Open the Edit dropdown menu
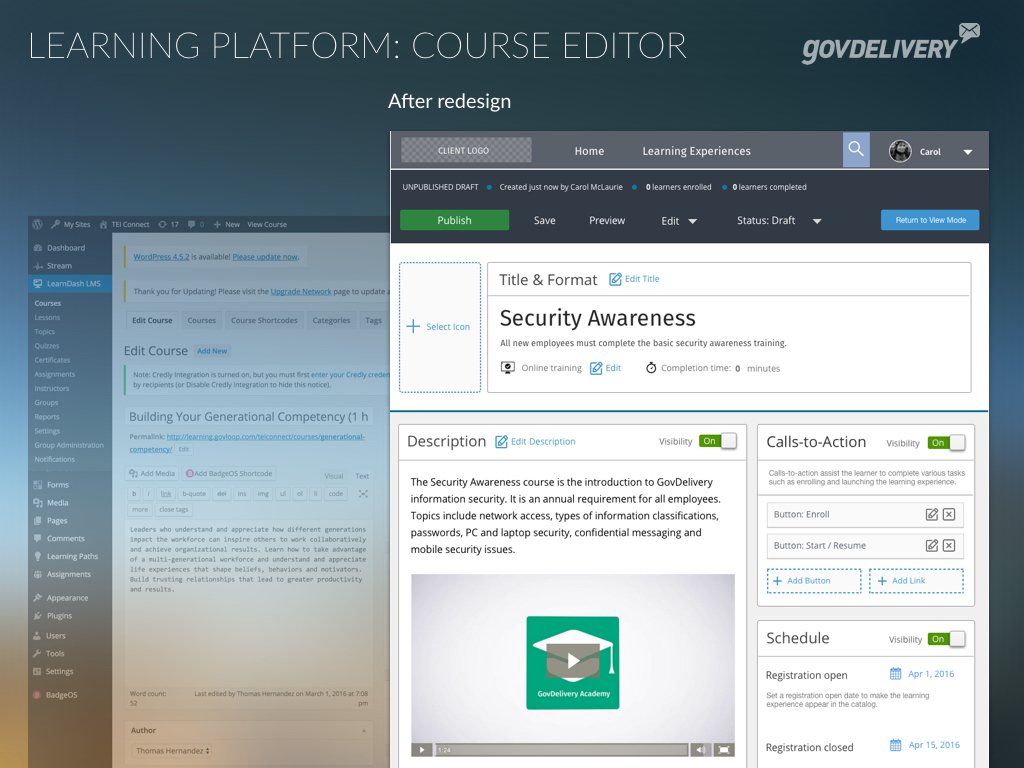 pyautogui.click(x=679, y=221)
